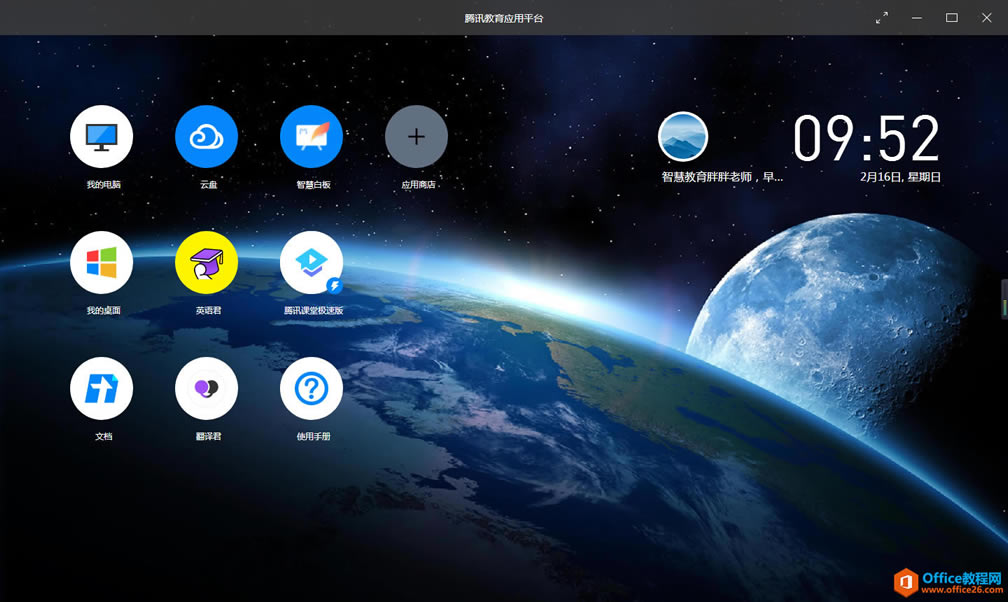Minimize the 腾讯教育应用平台 window
The width and height of the screenshot is (1008, 602).
point(916,18)
